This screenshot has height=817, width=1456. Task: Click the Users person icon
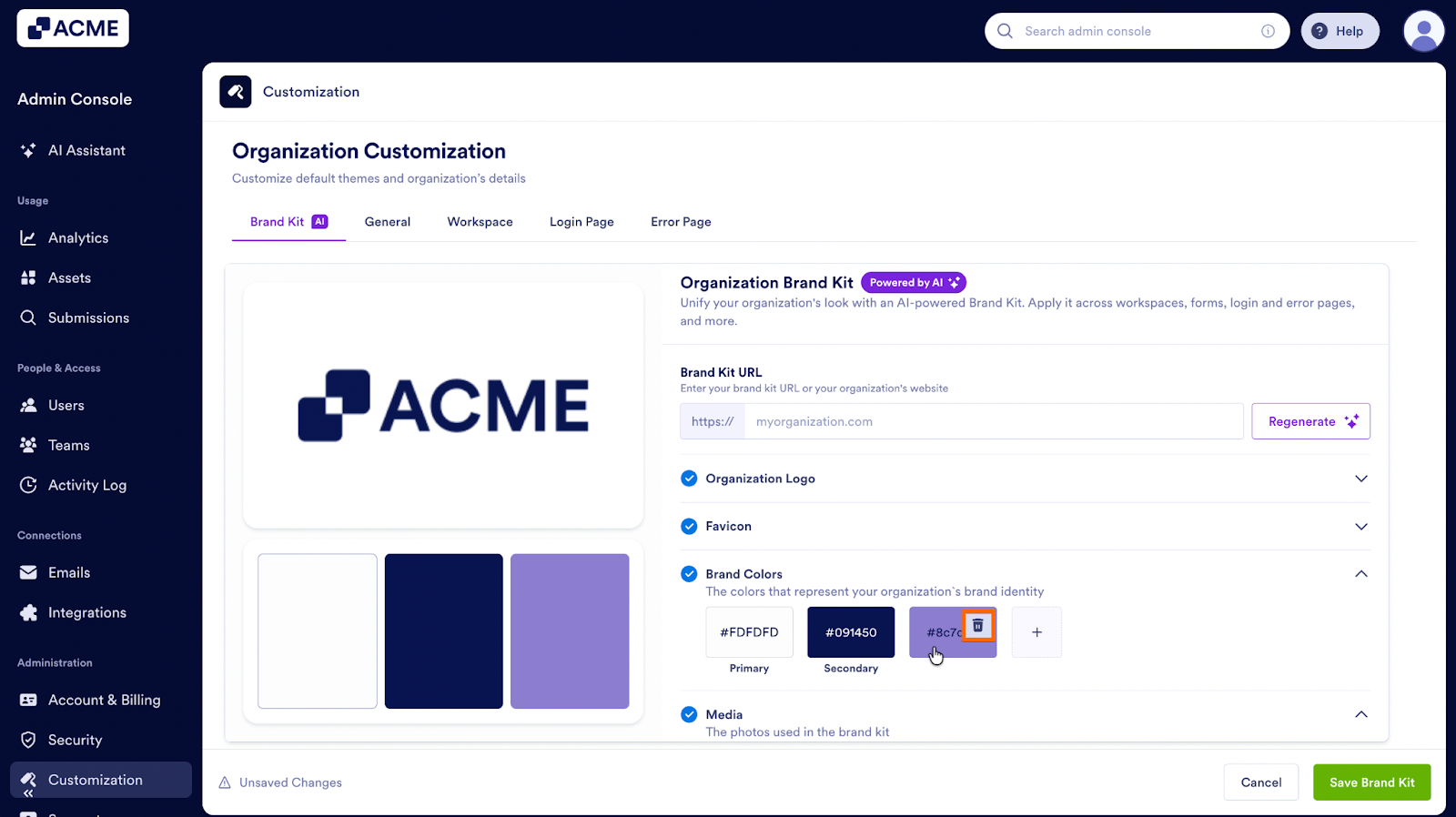tap(28, 405)
